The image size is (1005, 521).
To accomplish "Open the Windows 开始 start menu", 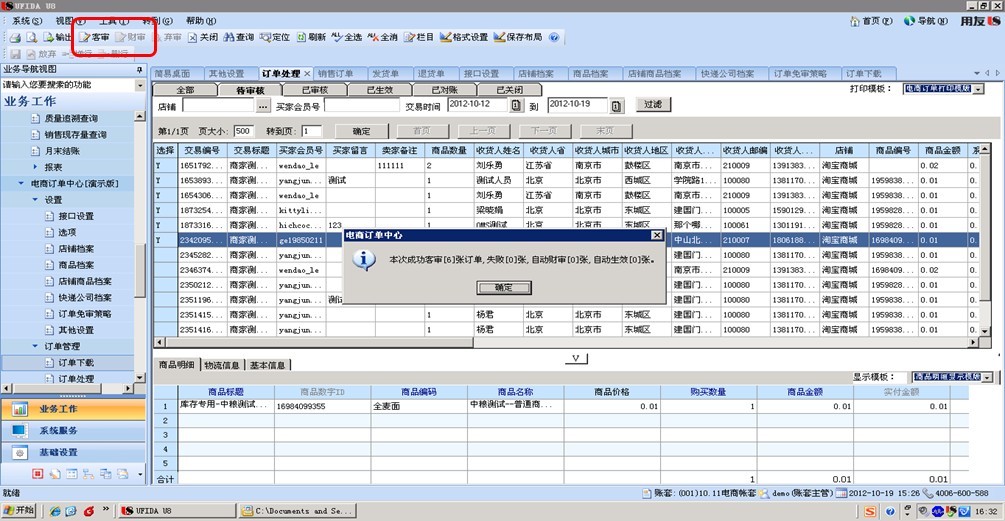I will tap(19, 511).
